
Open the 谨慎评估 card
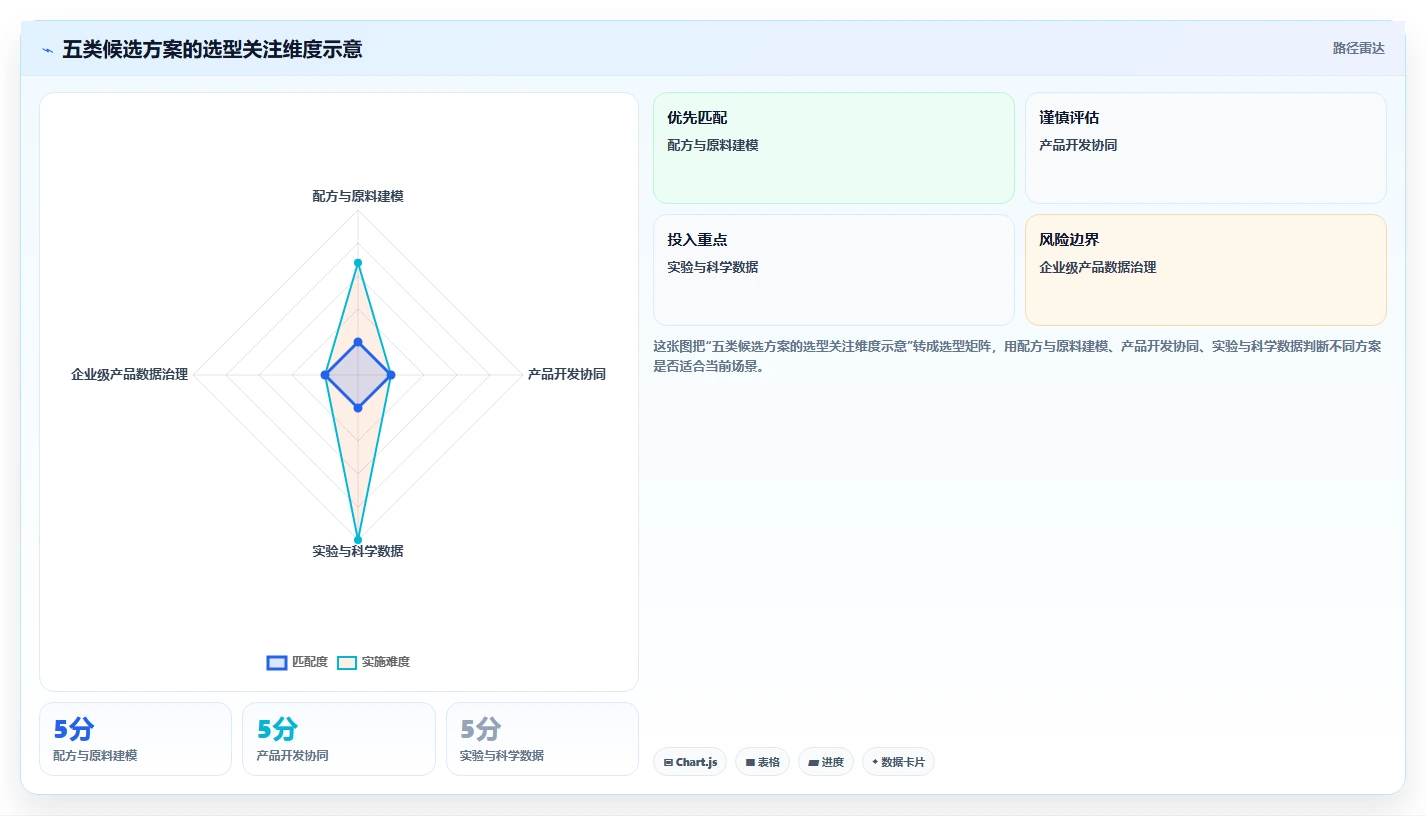1206,148
